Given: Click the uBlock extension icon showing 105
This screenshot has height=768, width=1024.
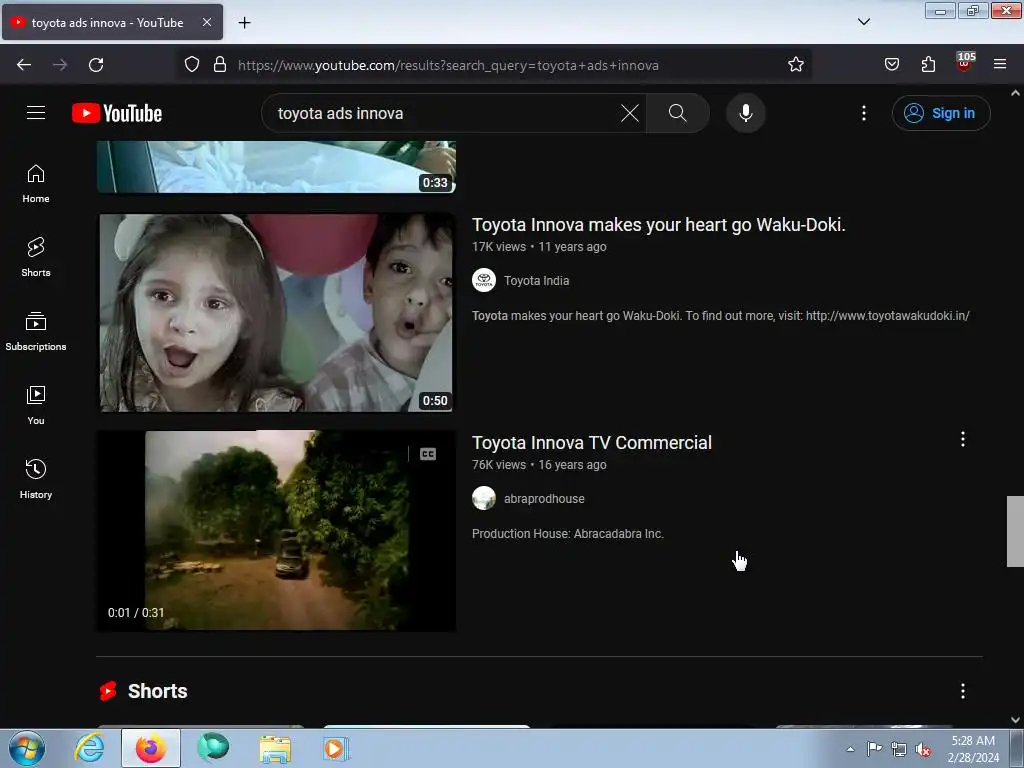Looking at the screenshot, I should click(965, 62).
